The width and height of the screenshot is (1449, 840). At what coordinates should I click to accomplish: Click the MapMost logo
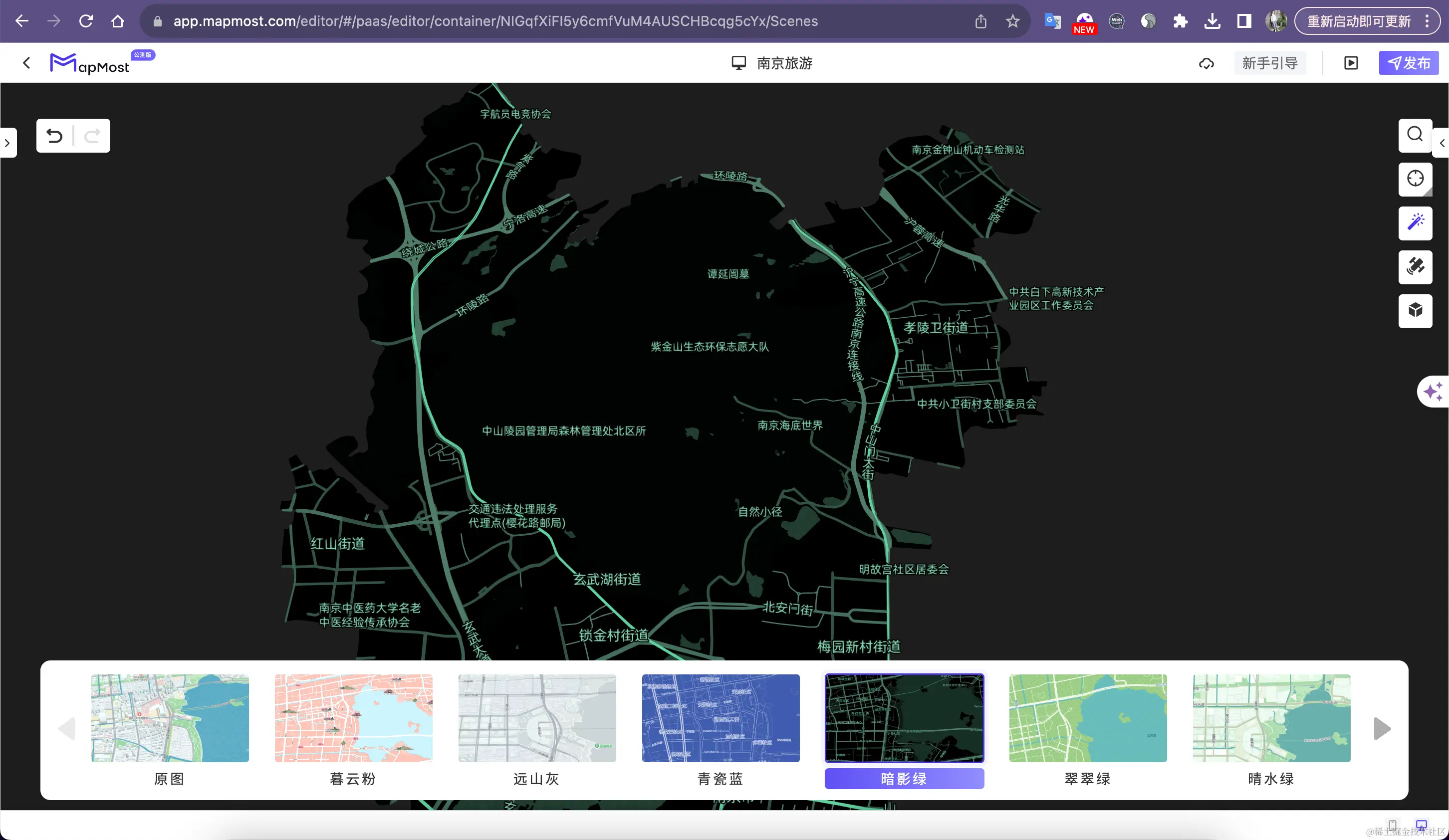point(90,63)
